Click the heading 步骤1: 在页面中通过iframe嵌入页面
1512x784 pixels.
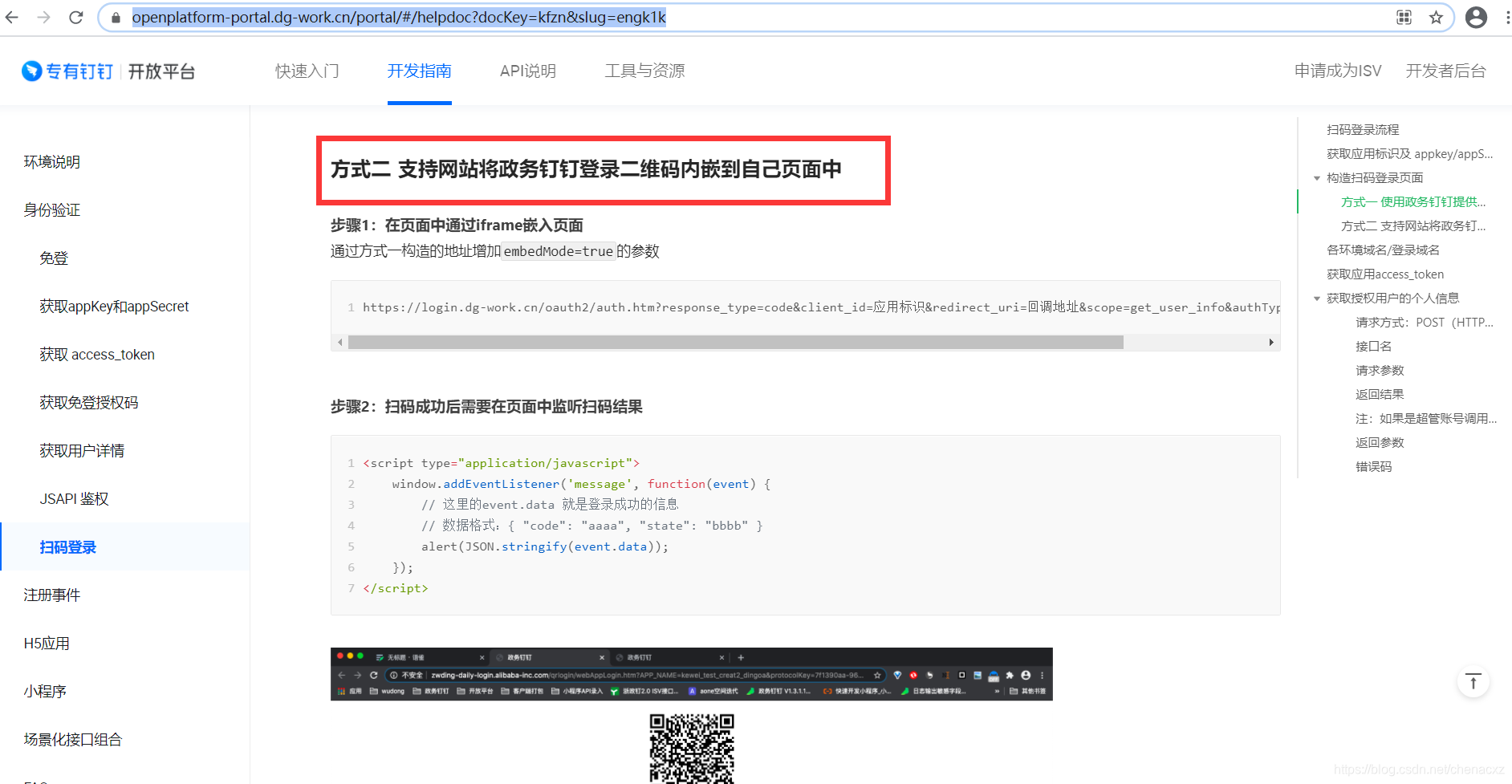(457, 225)
